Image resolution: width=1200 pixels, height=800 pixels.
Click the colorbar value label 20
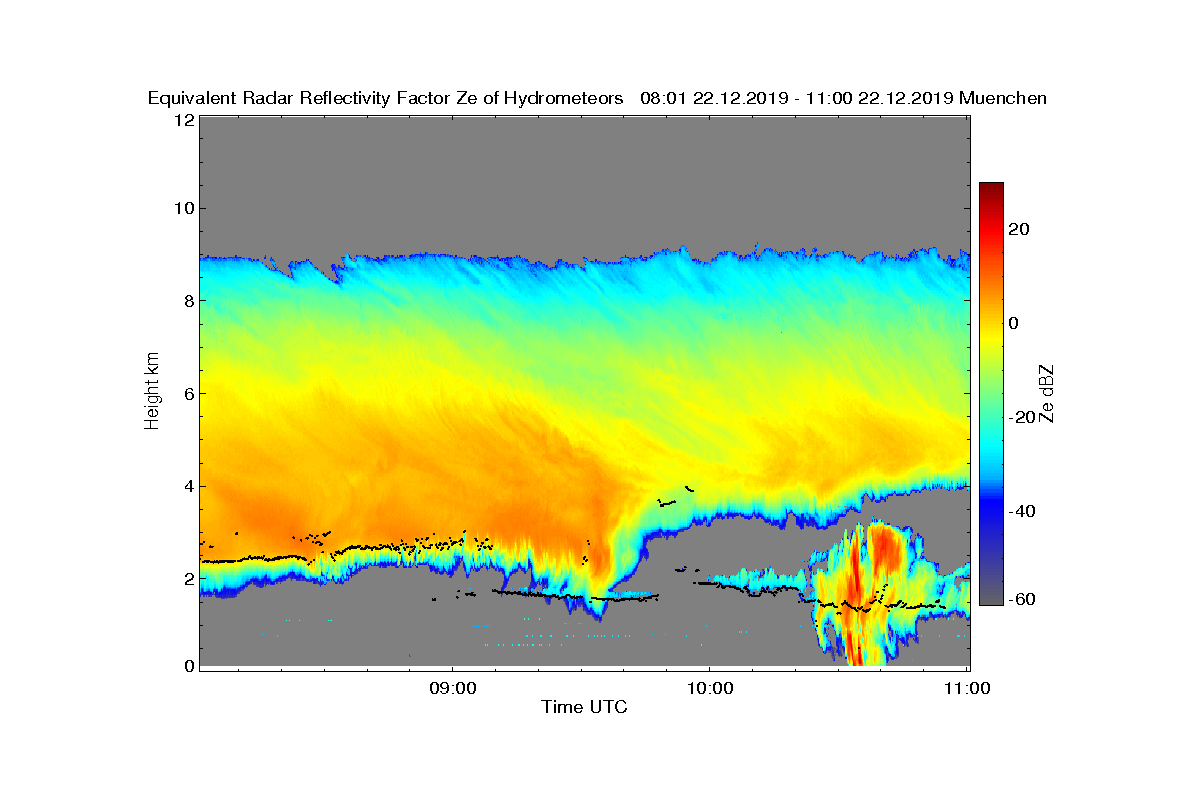pos(1019,229)
